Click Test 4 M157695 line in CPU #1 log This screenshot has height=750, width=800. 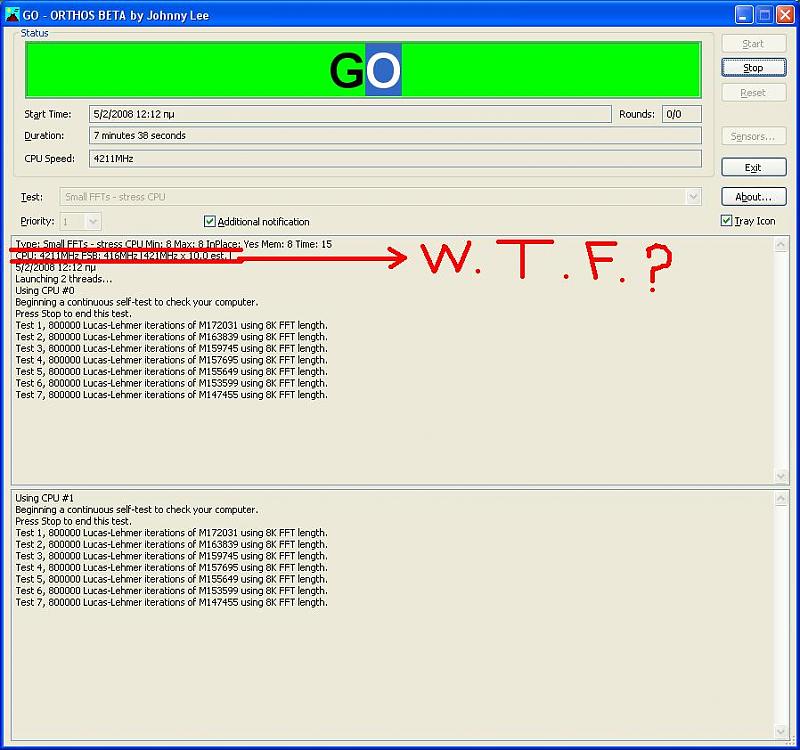[x=171, y=567]
